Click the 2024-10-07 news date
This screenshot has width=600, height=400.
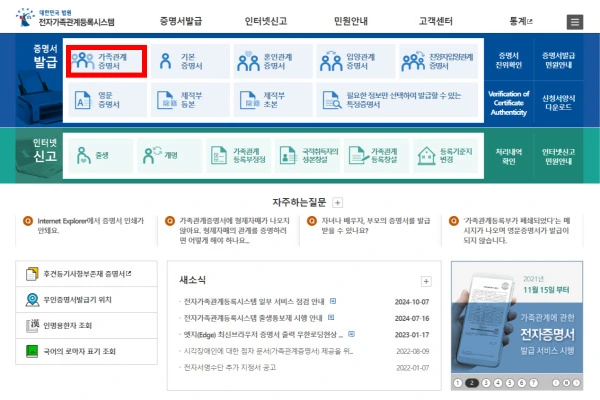pyautogui.click(x=412, y=302)
